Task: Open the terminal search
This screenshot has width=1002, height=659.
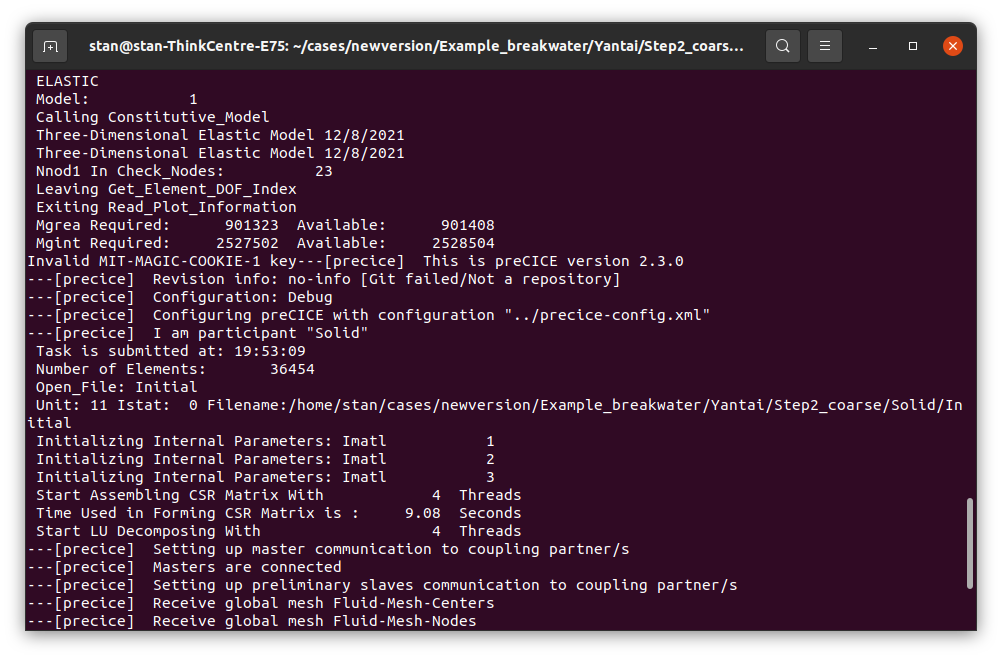Action: pyautogui.click(x=782, y=46)
